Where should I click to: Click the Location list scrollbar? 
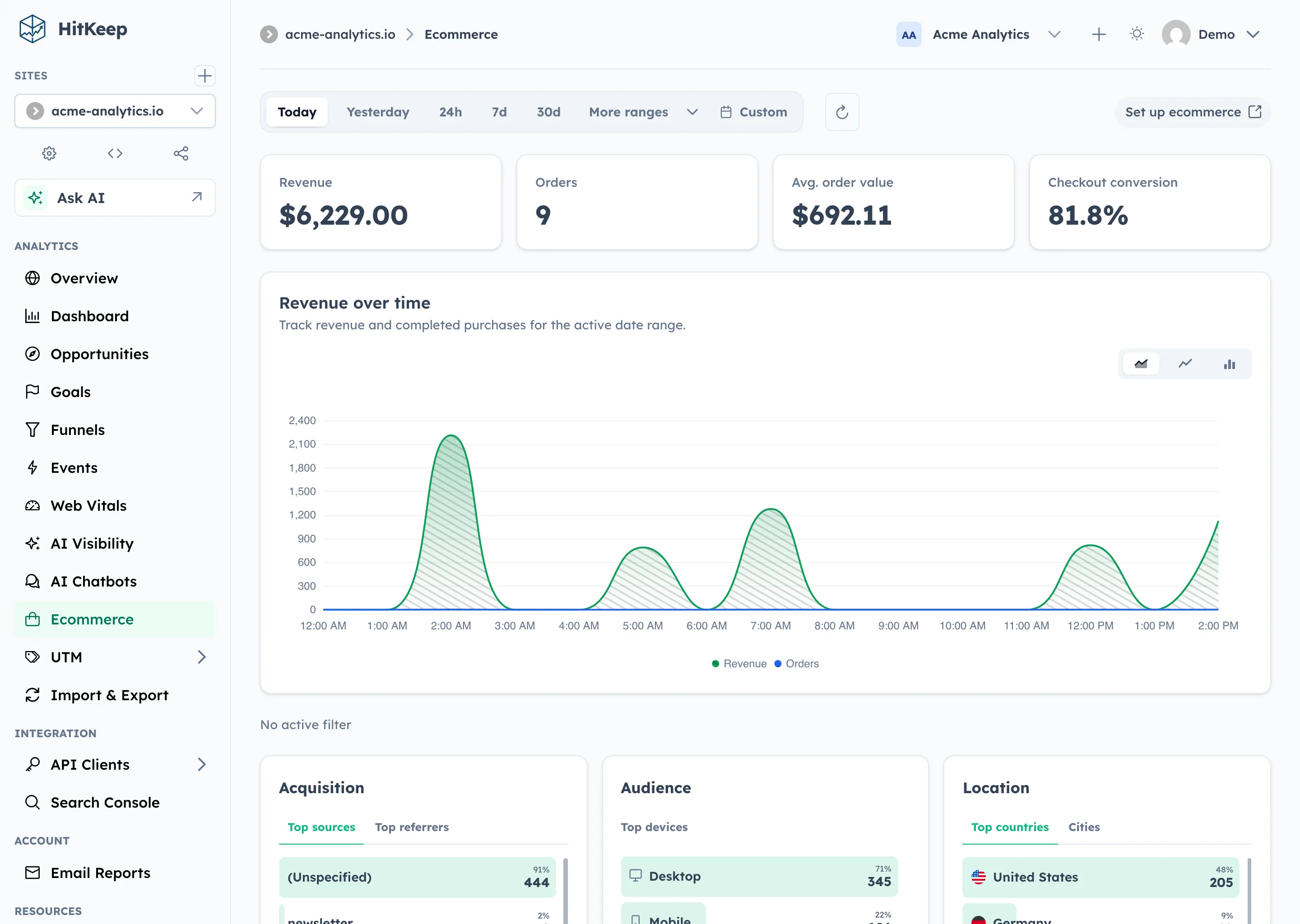[x=1249, y=891]
